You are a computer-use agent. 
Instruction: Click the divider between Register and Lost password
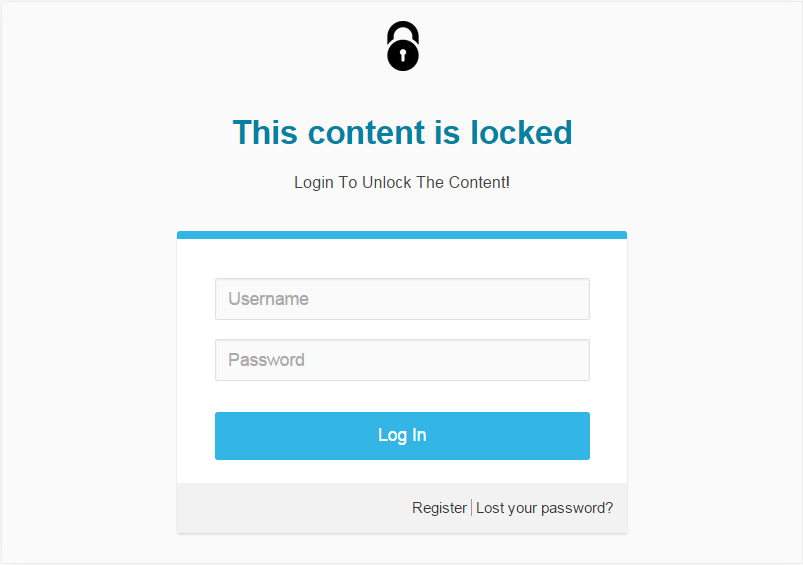pos(471,508)
